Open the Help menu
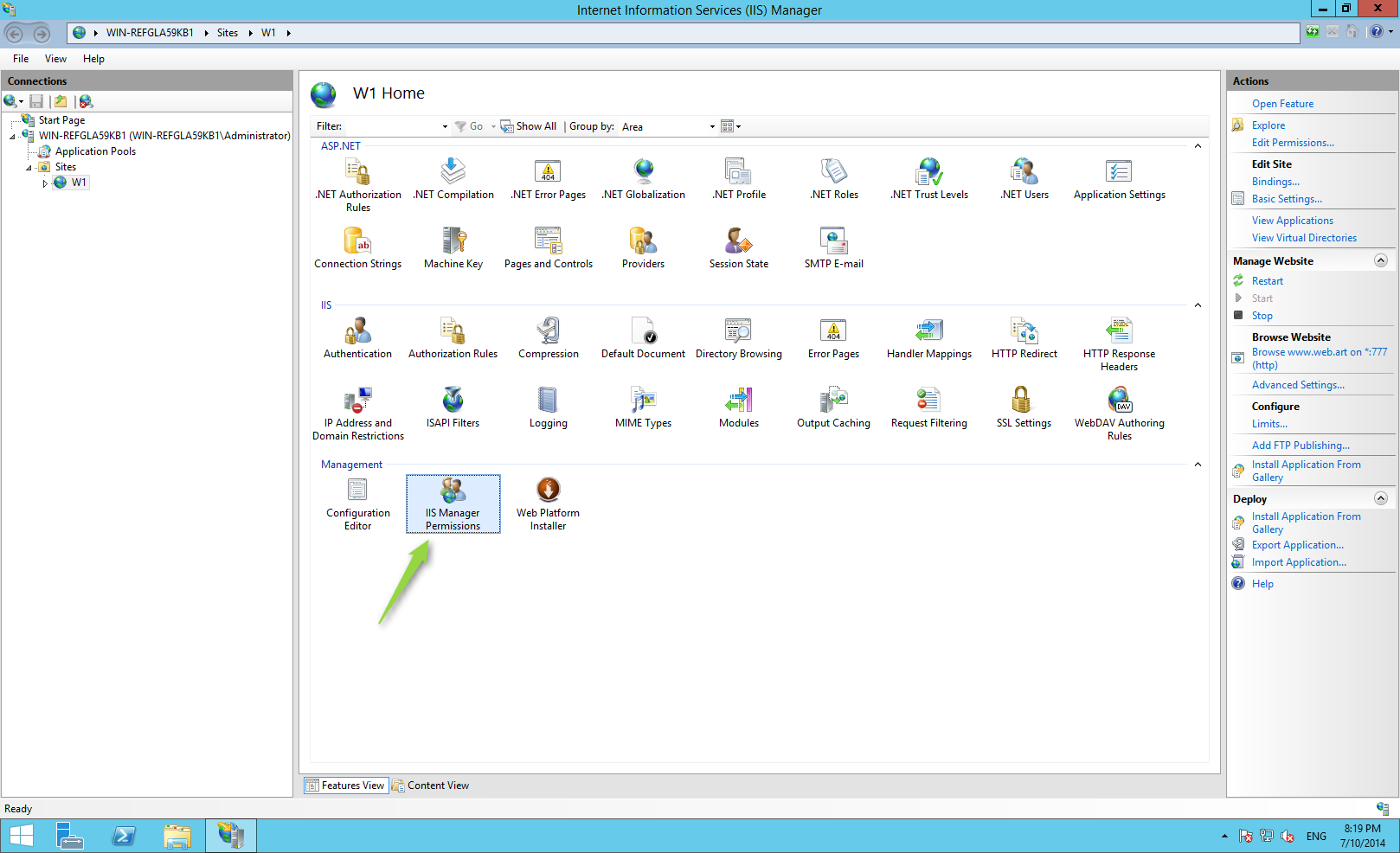The image size is (1400, 853). [x=93, y=59]
